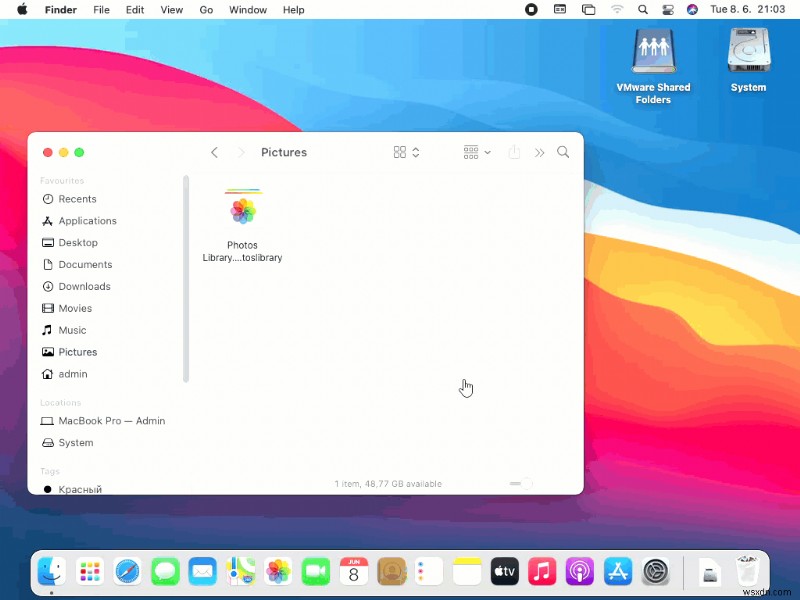Open Safari from the Dock
The image size is (800, 600).
coord(127,571)
